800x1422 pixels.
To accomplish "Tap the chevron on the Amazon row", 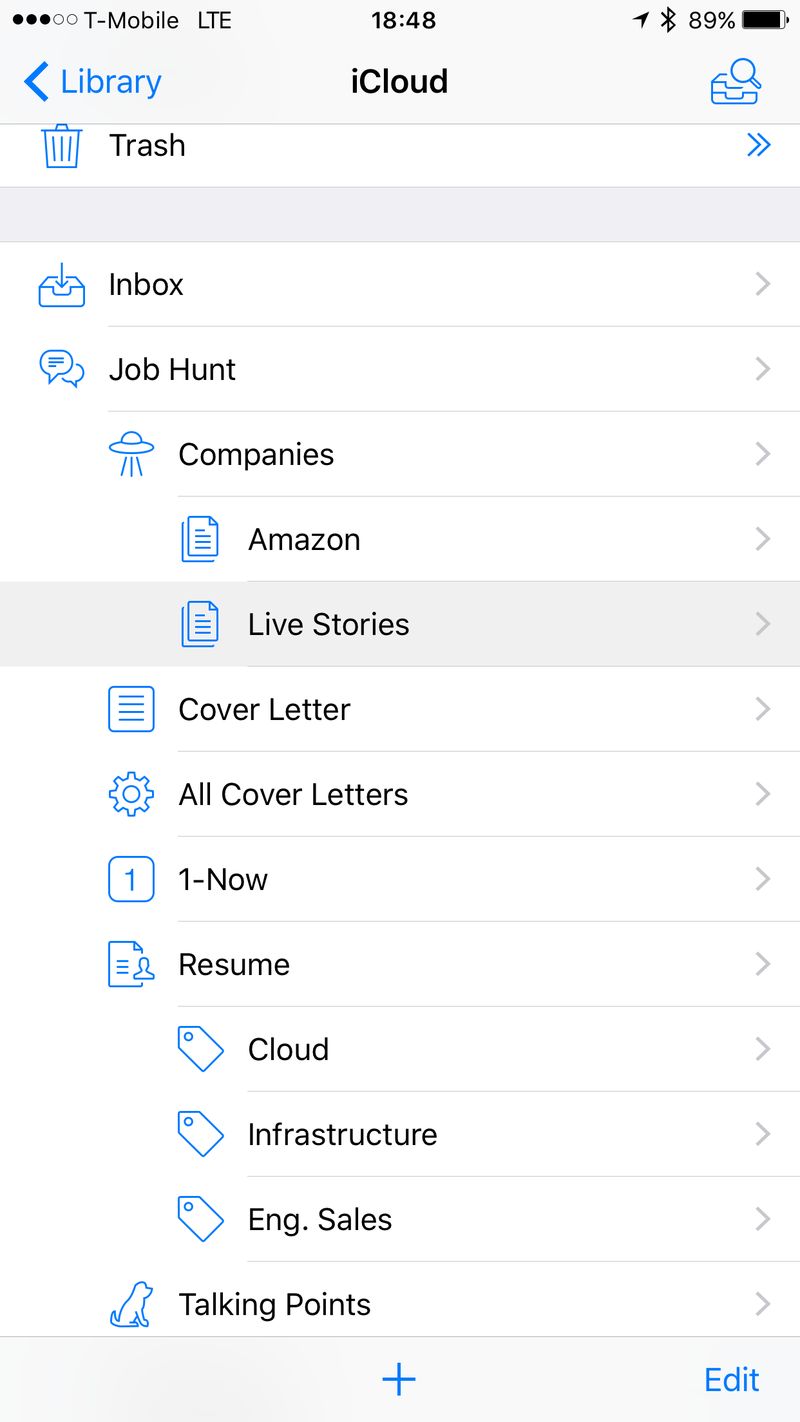I will [x=763, y=540].
